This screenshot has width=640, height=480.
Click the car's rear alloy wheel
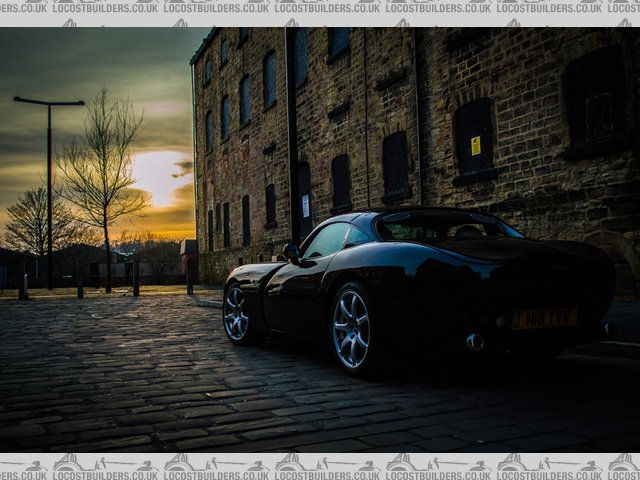point(352,328)
